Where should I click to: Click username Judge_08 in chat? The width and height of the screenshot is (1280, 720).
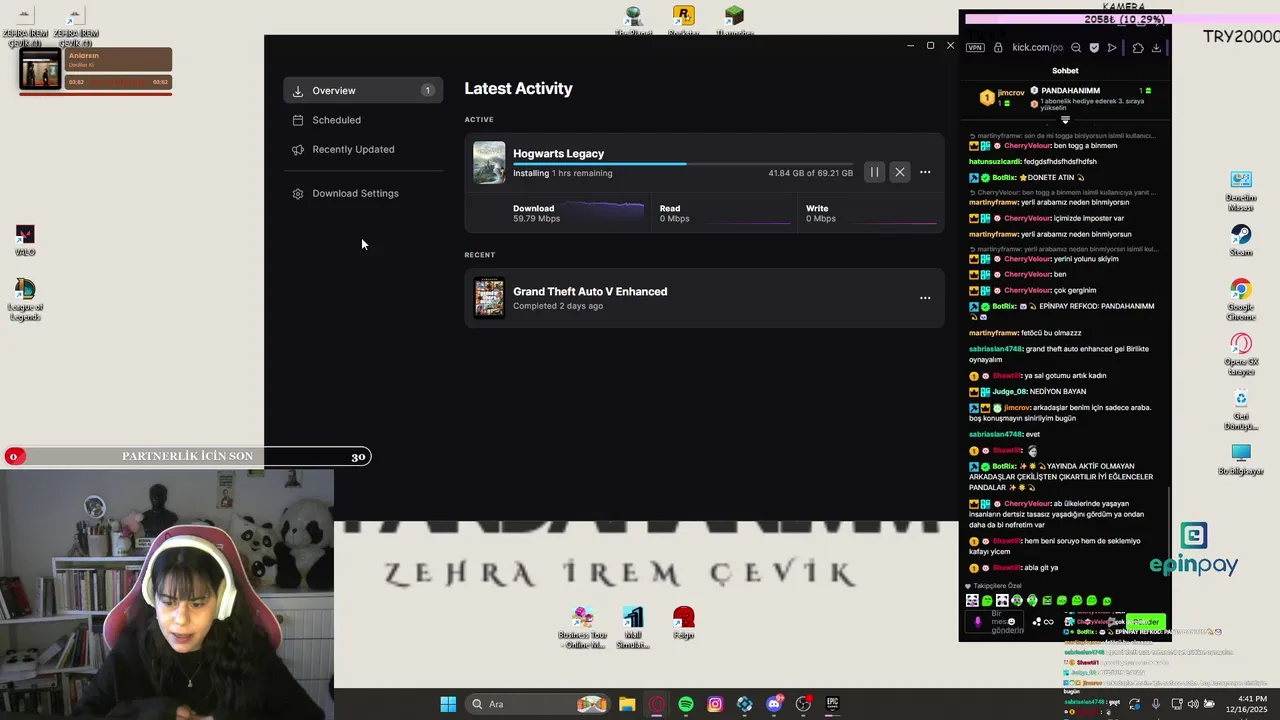[1010, 392]
